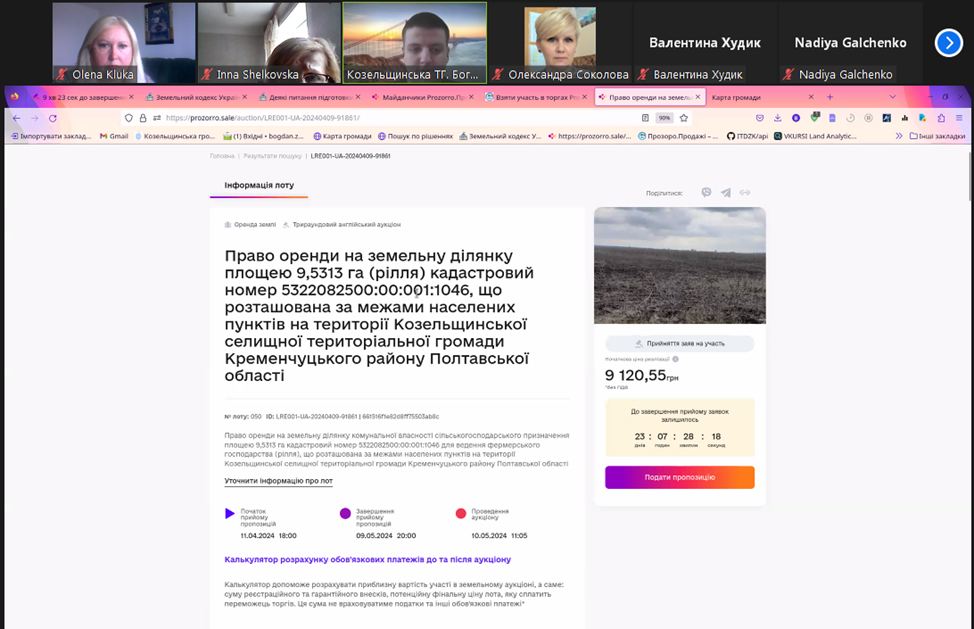974x629 pixels.
Task: Open the 'Козельщинська гро...' bookmark
Action: coord(175,136)
